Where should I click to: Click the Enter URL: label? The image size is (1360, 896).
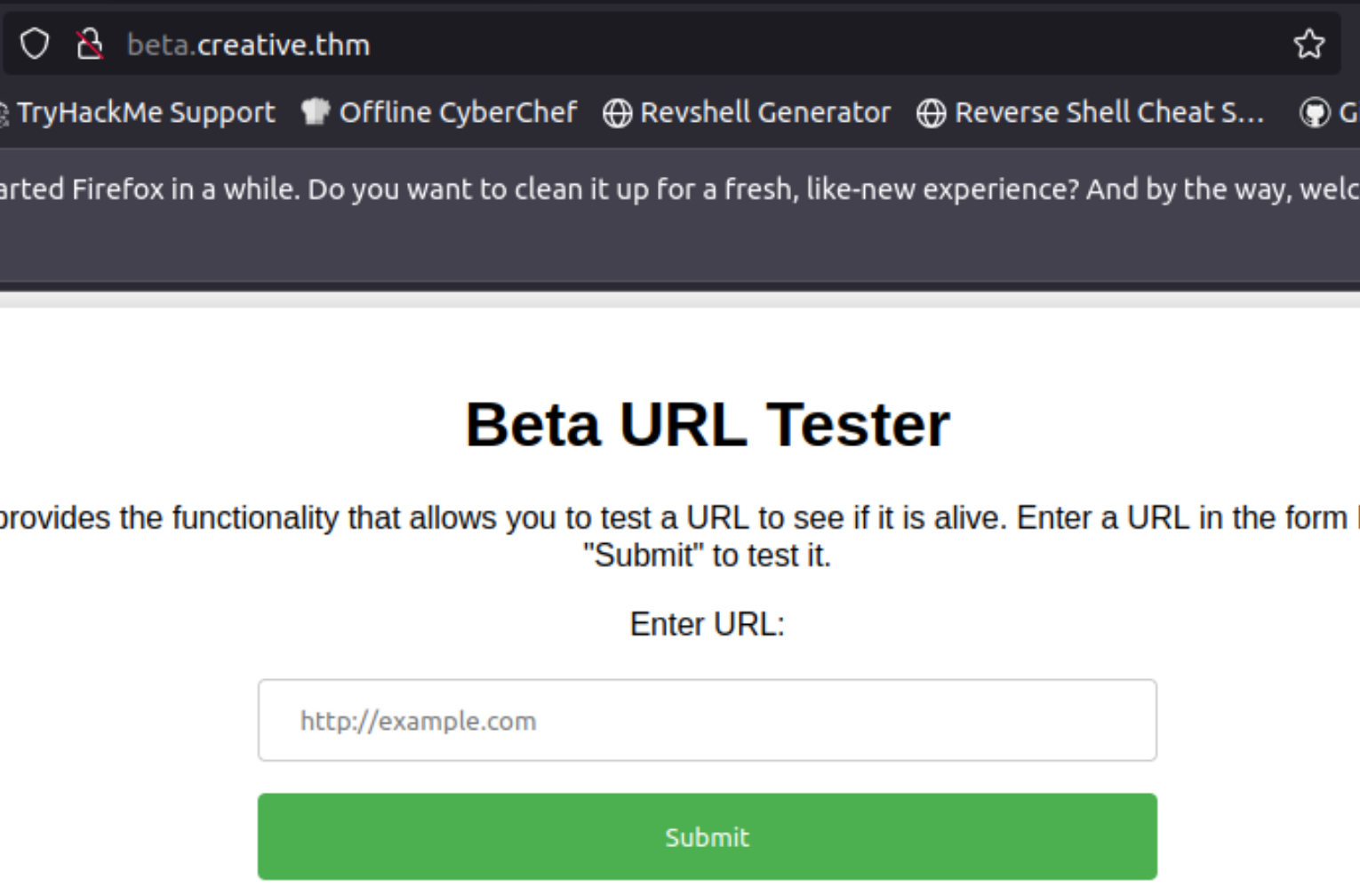pyautogui.click(x=708, y=624)
